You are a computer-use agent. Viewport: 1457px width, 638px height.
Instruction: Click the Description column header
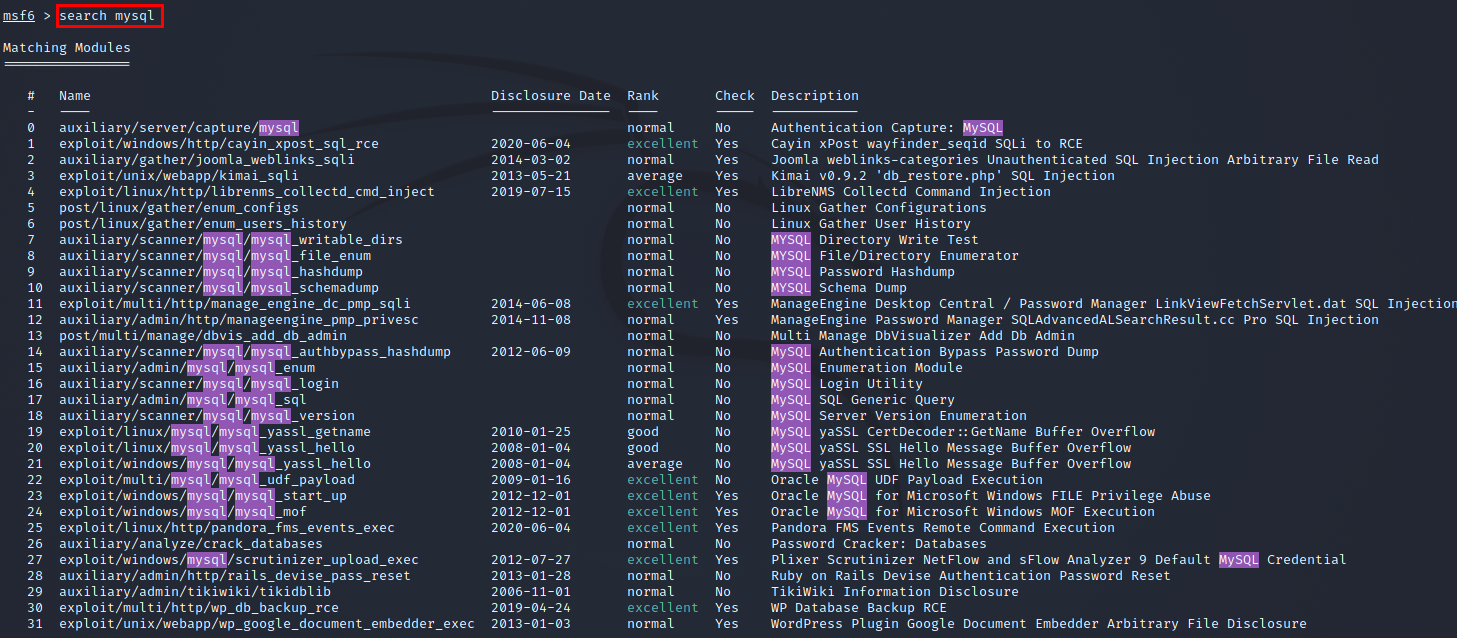coord(815,96)
